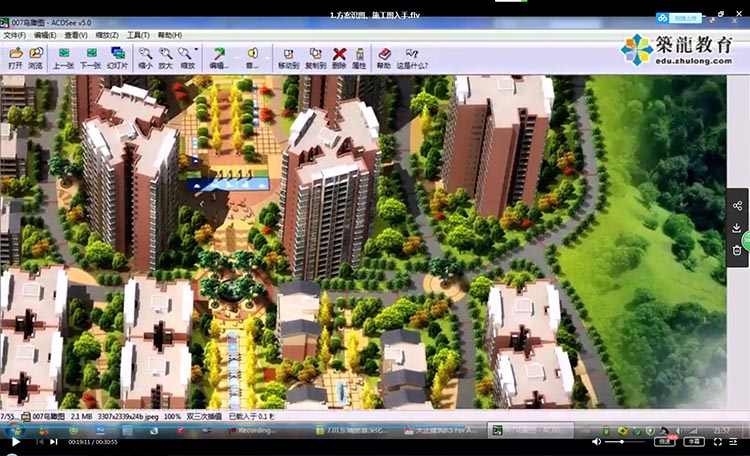The height and width of the screenshot is (456, 750).
Task: Click the download icon on side panel
Action: tap(737, 228)
